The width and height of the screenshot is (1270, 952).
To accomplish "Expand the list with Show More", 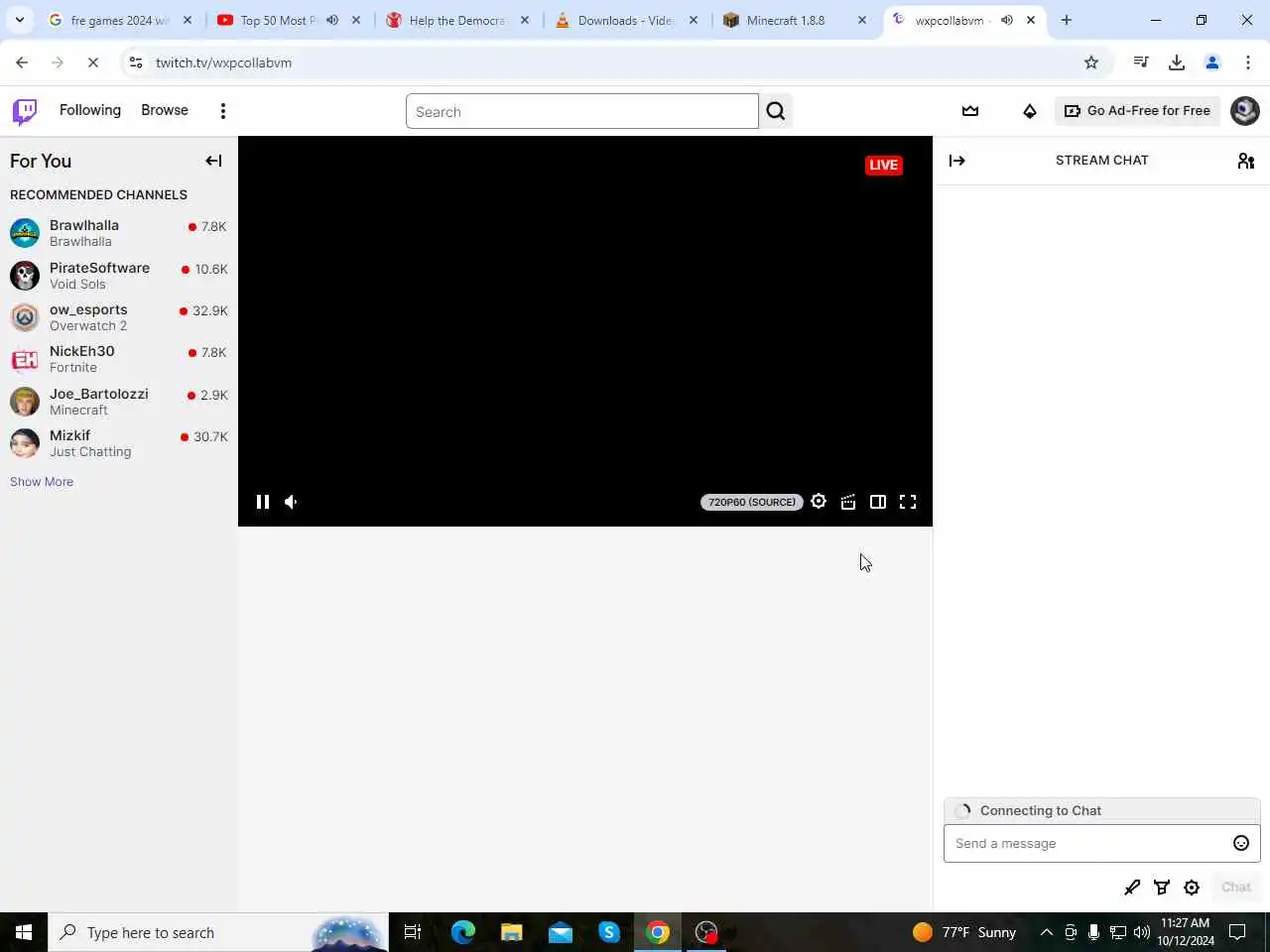I will (x=42, y=482).
